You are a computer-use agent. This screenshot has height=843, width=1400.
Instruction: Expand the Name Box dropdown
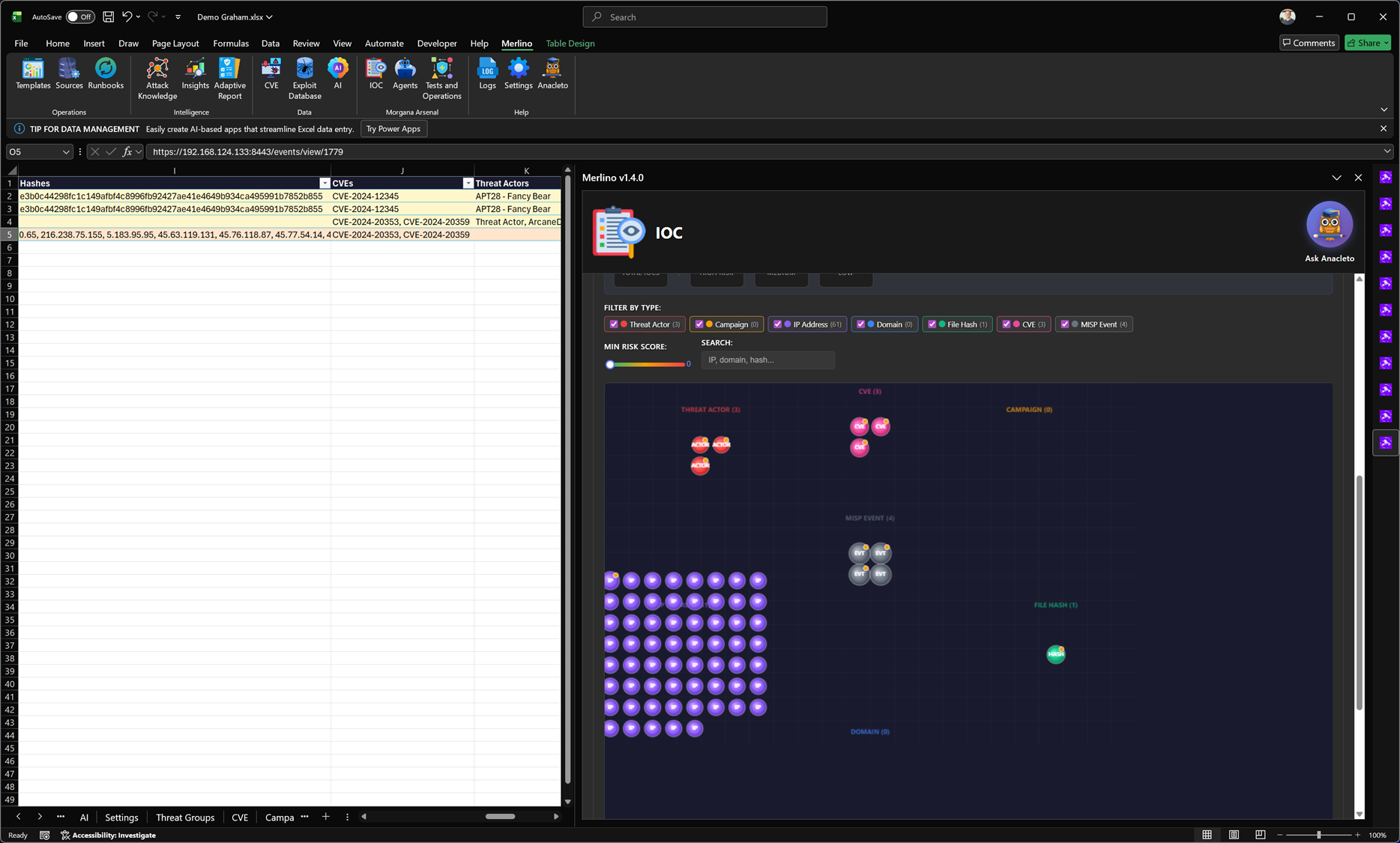click(x=66, y=152)
